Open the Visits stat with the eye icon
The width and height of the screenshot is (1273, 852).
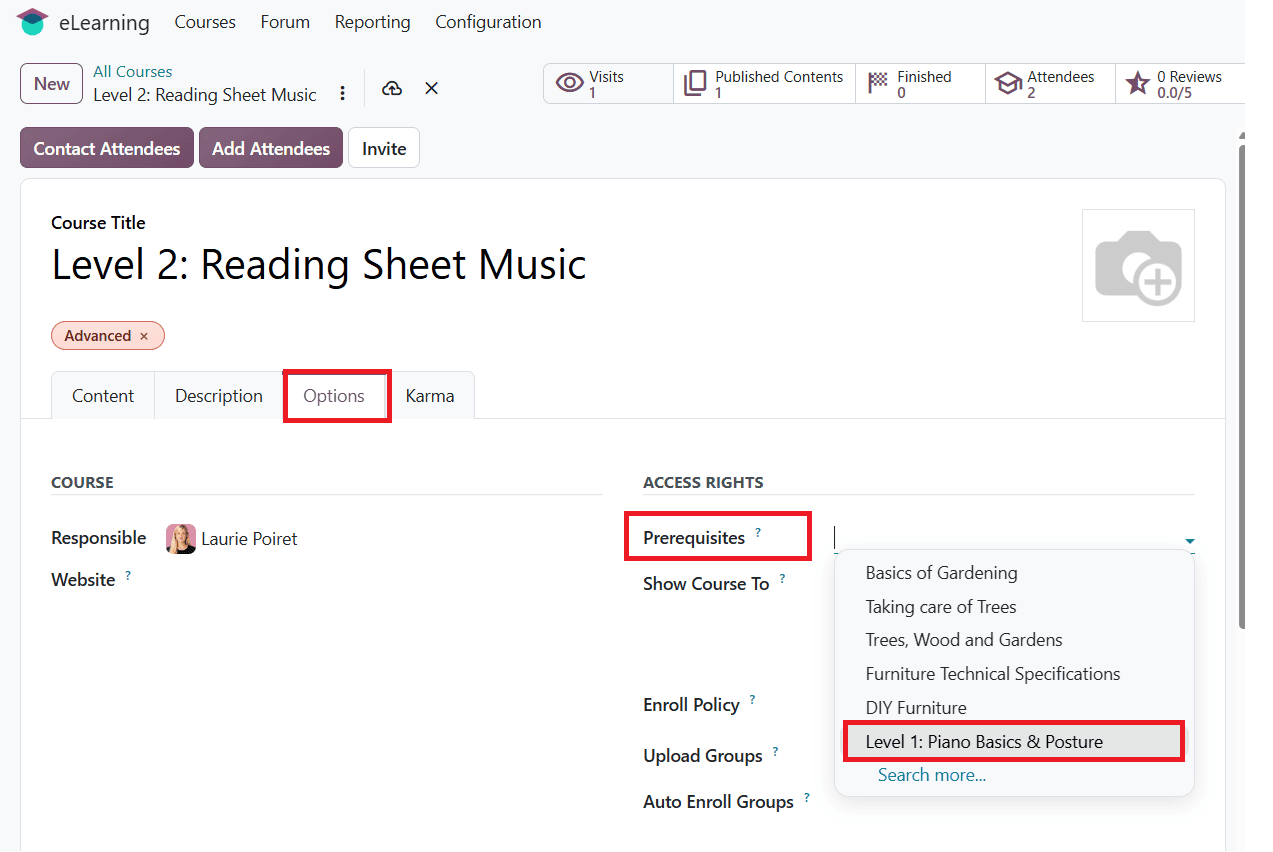pos(608,84)
